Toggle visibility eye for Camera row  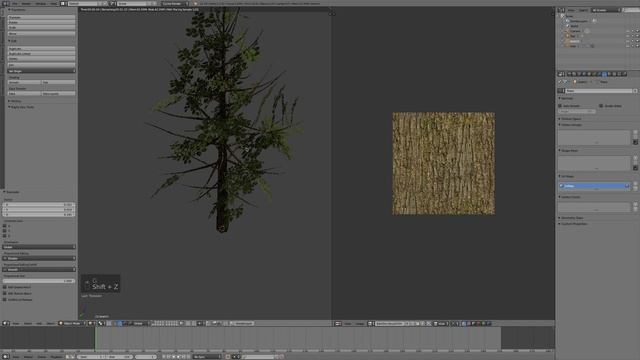(x=628, y=31)
